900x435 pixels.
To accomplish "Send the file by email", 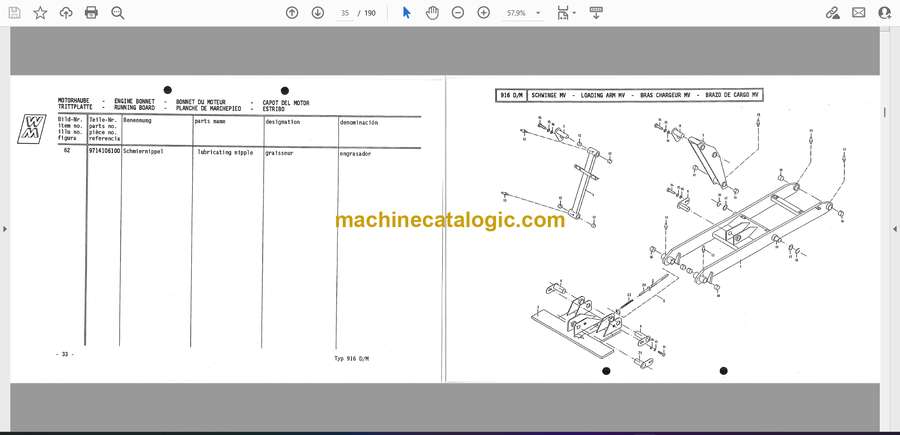I will pos(859,13).
